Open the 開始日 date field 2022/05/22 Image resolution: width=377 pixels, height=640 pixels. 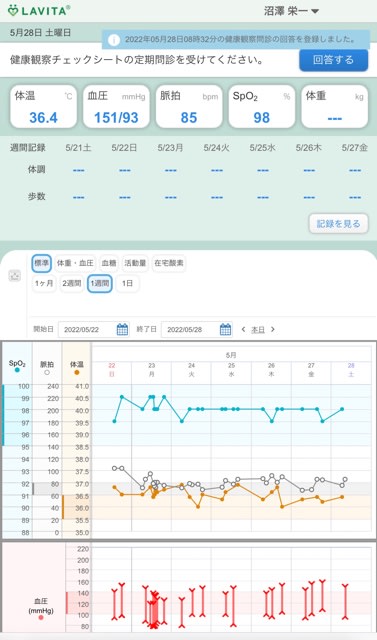(x=94, y=329)
